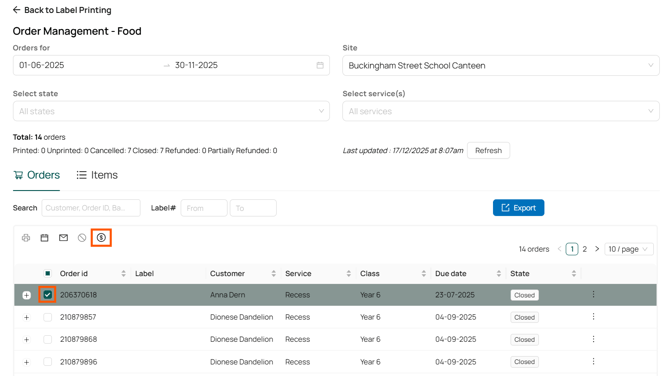Viewport: 670px width, 376px height.
Task: Open the three-dot menu for order 210879868
Action: (x=594, y=339)
